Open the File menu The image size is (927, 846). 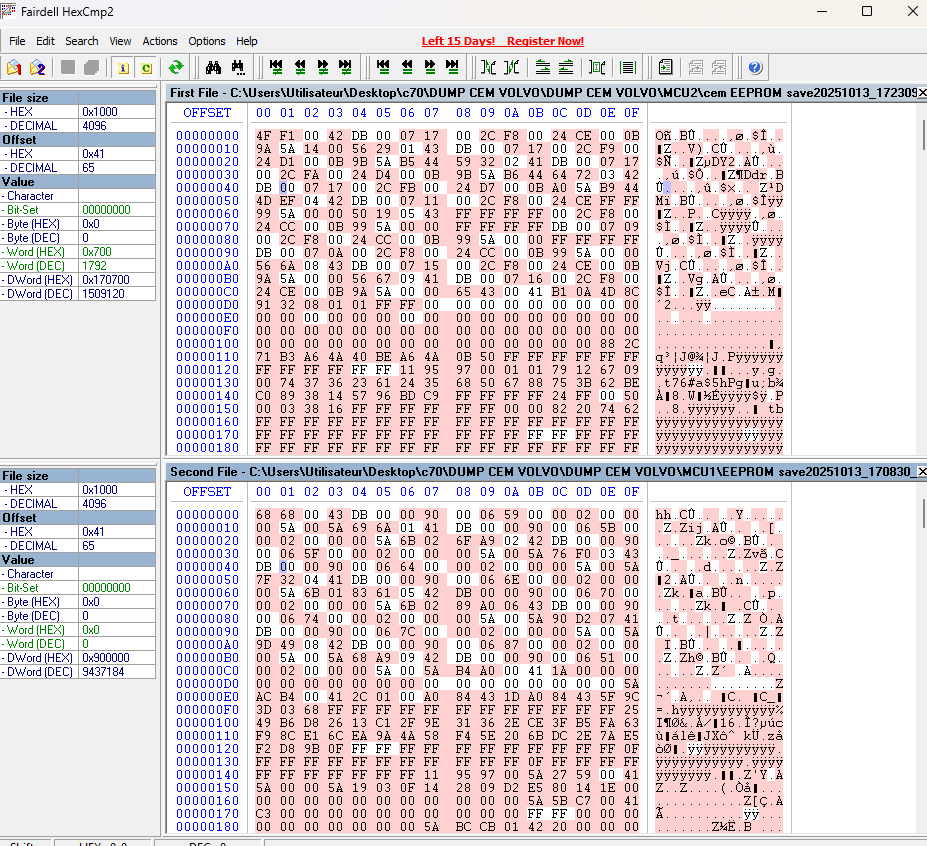click(x=17, y=41)
